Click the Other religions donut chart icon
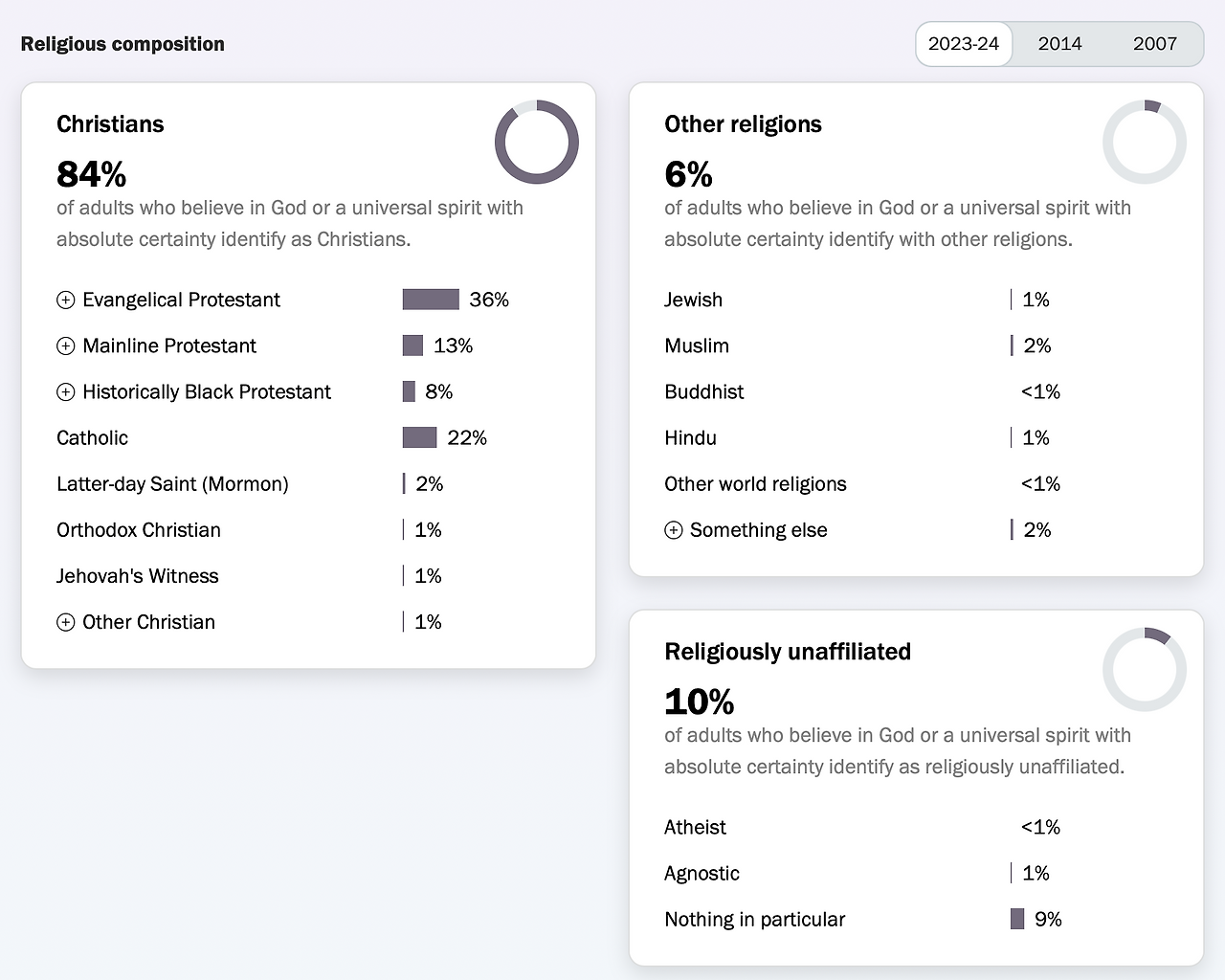The width and height of the screenshot is (1225, 980). tap(1145, 142)
